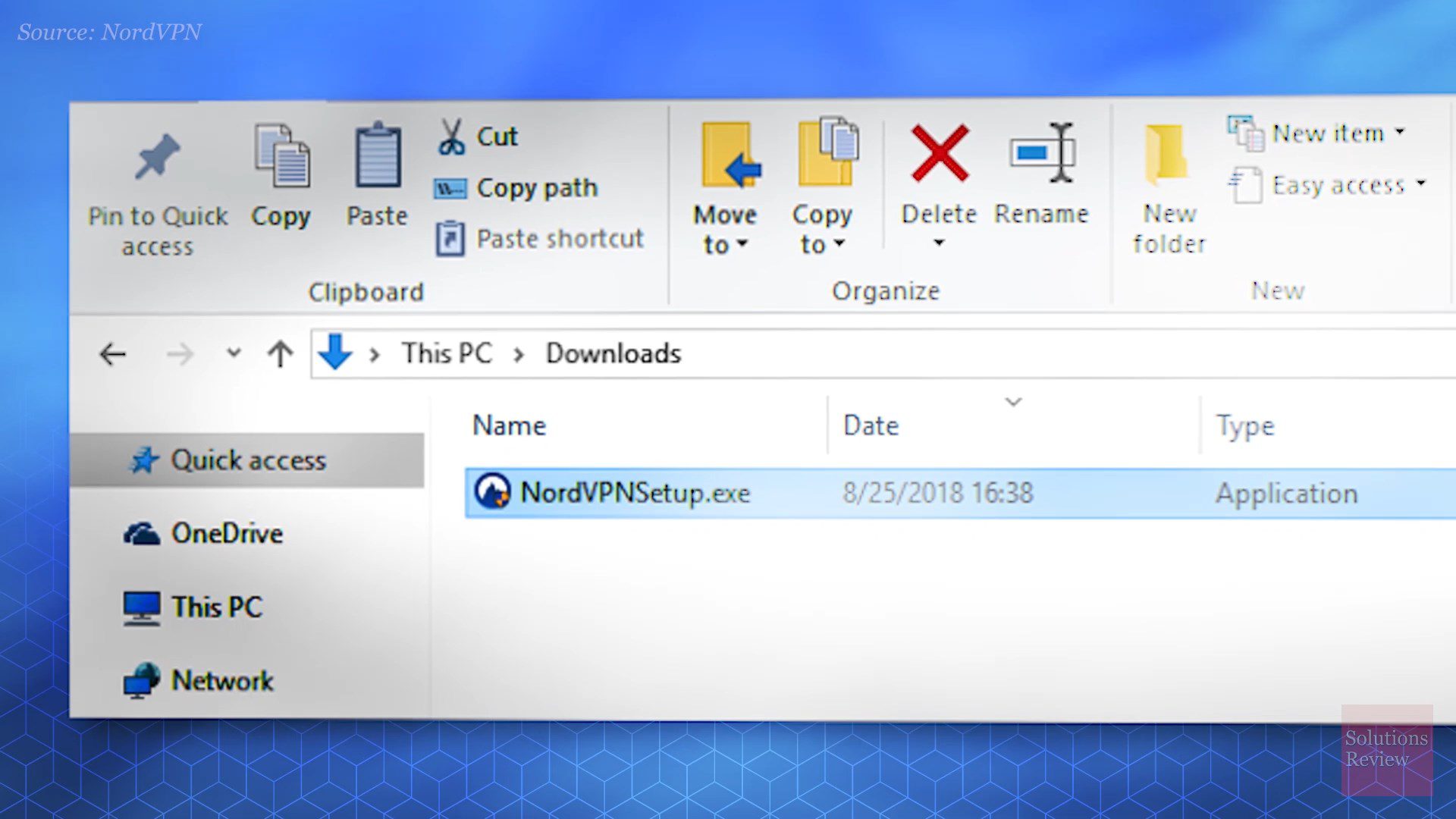Click the This PC monitor icon in sidebar

[x=142, y=608]
